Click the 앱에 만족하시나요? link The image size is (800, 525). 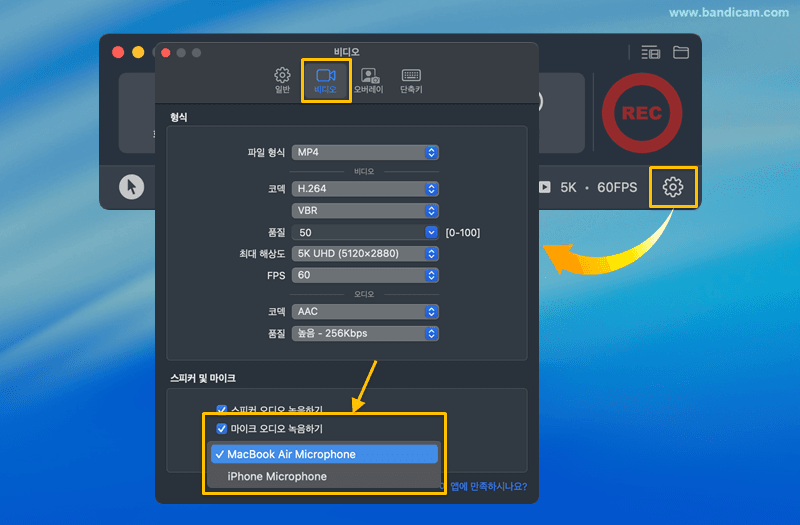(x=488, y=487)
